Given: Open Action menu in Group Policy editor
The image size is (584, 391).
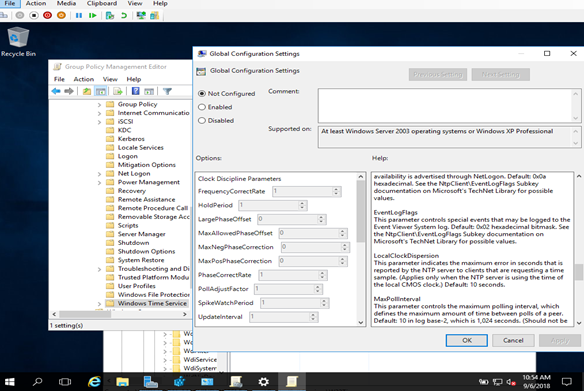Looking at the screenshot, I should pyautogui.click(x=84, y=79).
